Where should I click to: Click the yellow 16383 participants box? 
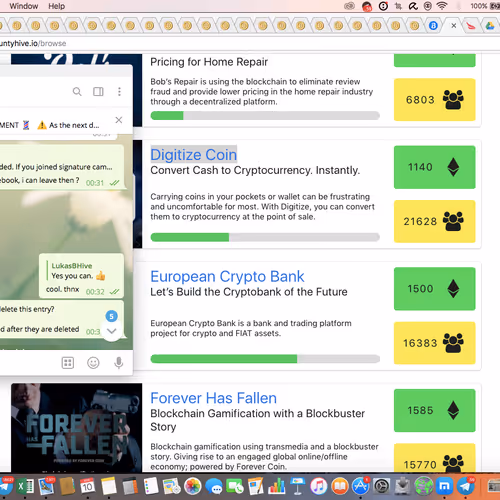[x=435, y=343]
